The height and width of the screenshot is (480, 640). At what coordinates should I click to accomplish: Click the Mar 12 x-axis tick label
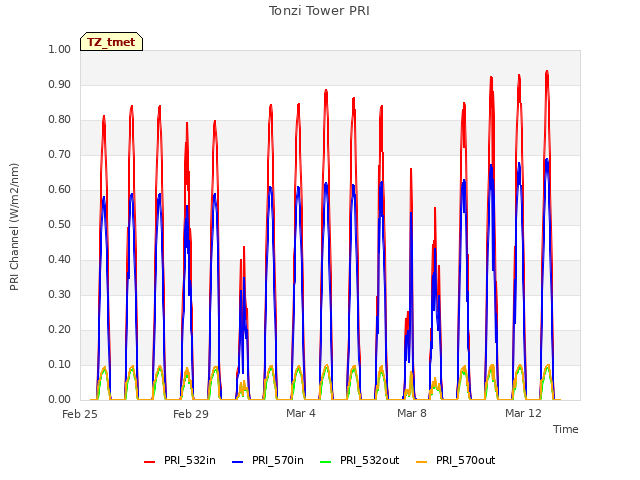click(x=523, y=413)
